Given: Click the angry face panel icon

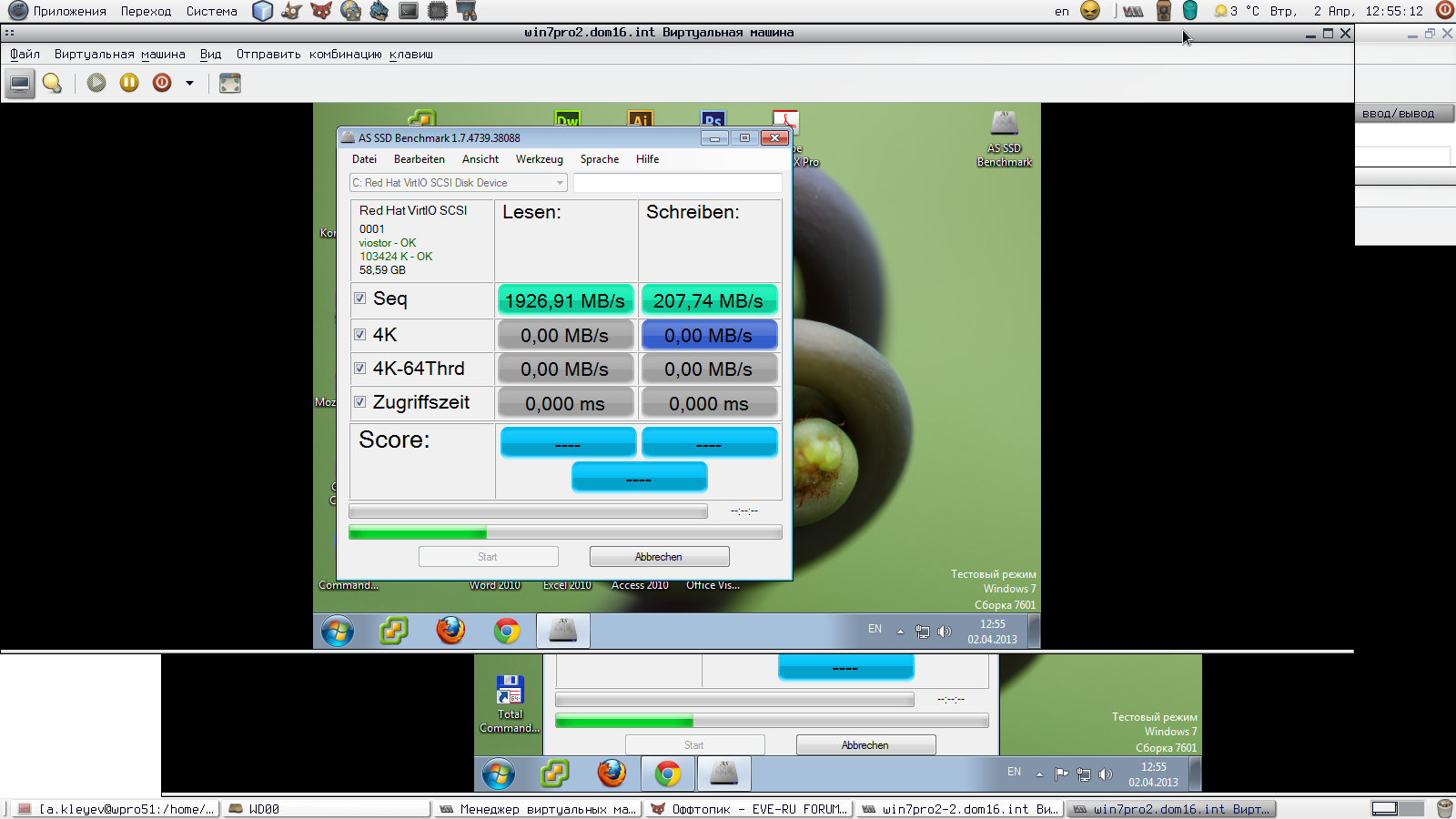Looking at the screenshot, I should point(1090,11).
